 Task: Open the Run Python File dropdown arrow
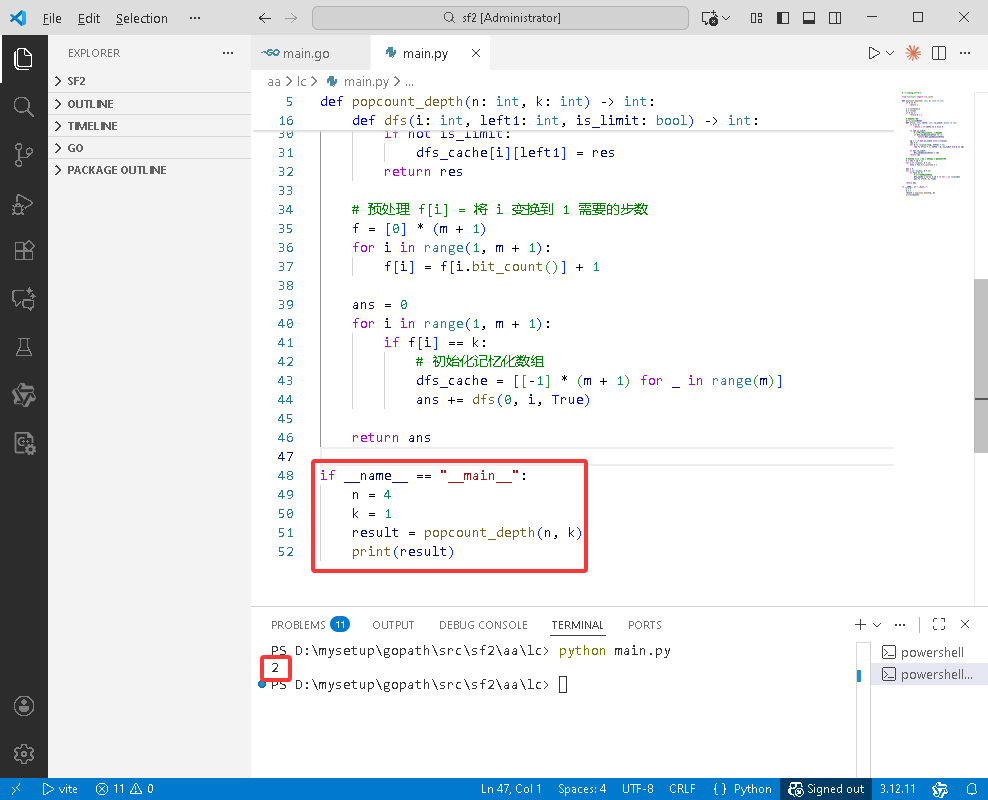(890, 53)
